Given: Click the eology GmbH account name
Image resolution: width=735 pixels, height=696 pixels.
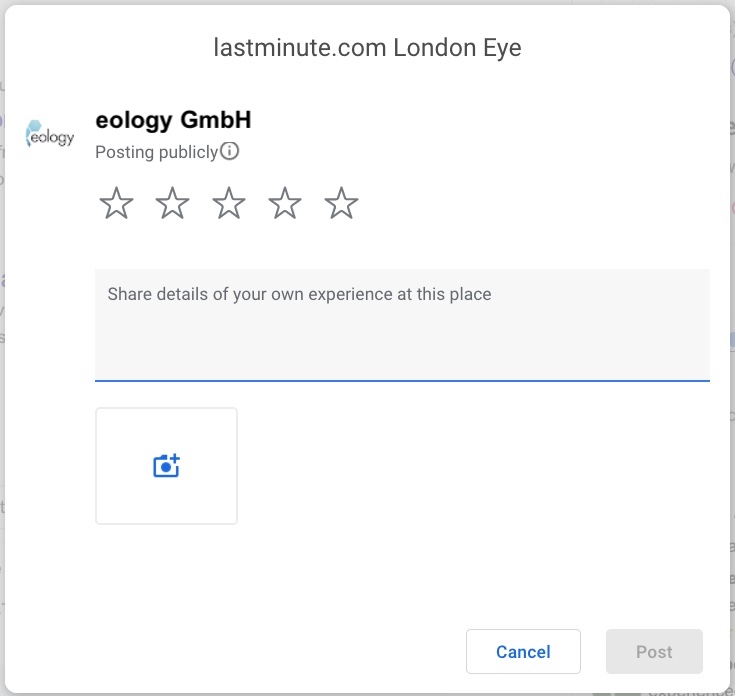Looking at the screenshot, I should pos(173,120).
